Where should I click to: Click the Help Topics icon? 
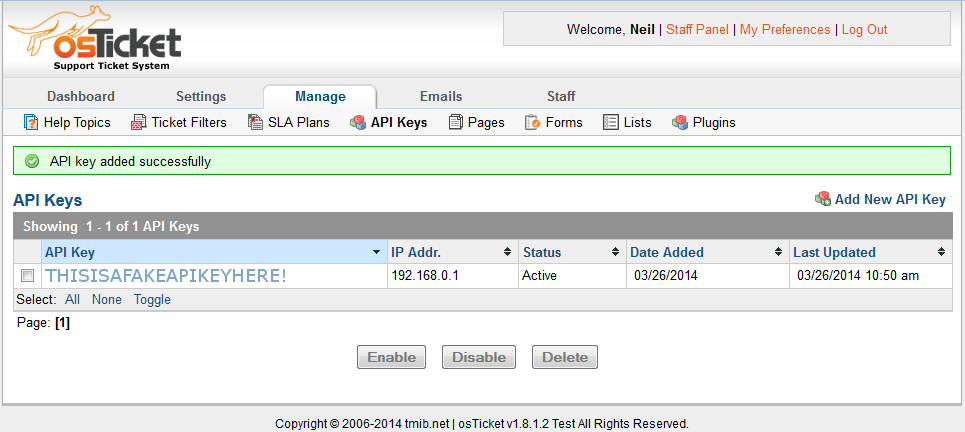click(x=31, y=122)
